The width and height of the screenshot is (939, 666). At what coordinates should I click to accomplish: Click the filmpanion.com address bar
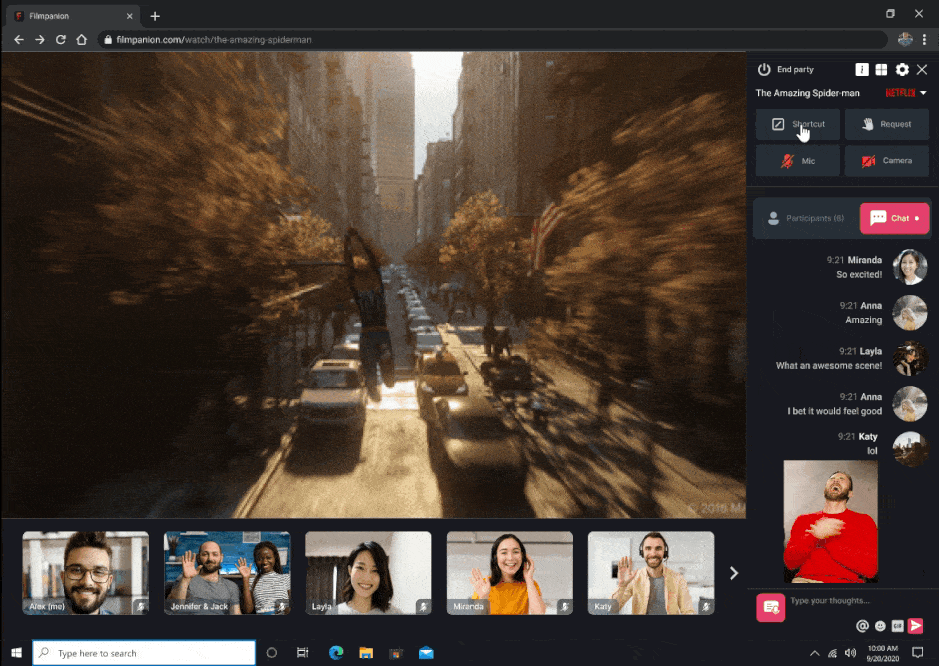click(x=492, y=40)
